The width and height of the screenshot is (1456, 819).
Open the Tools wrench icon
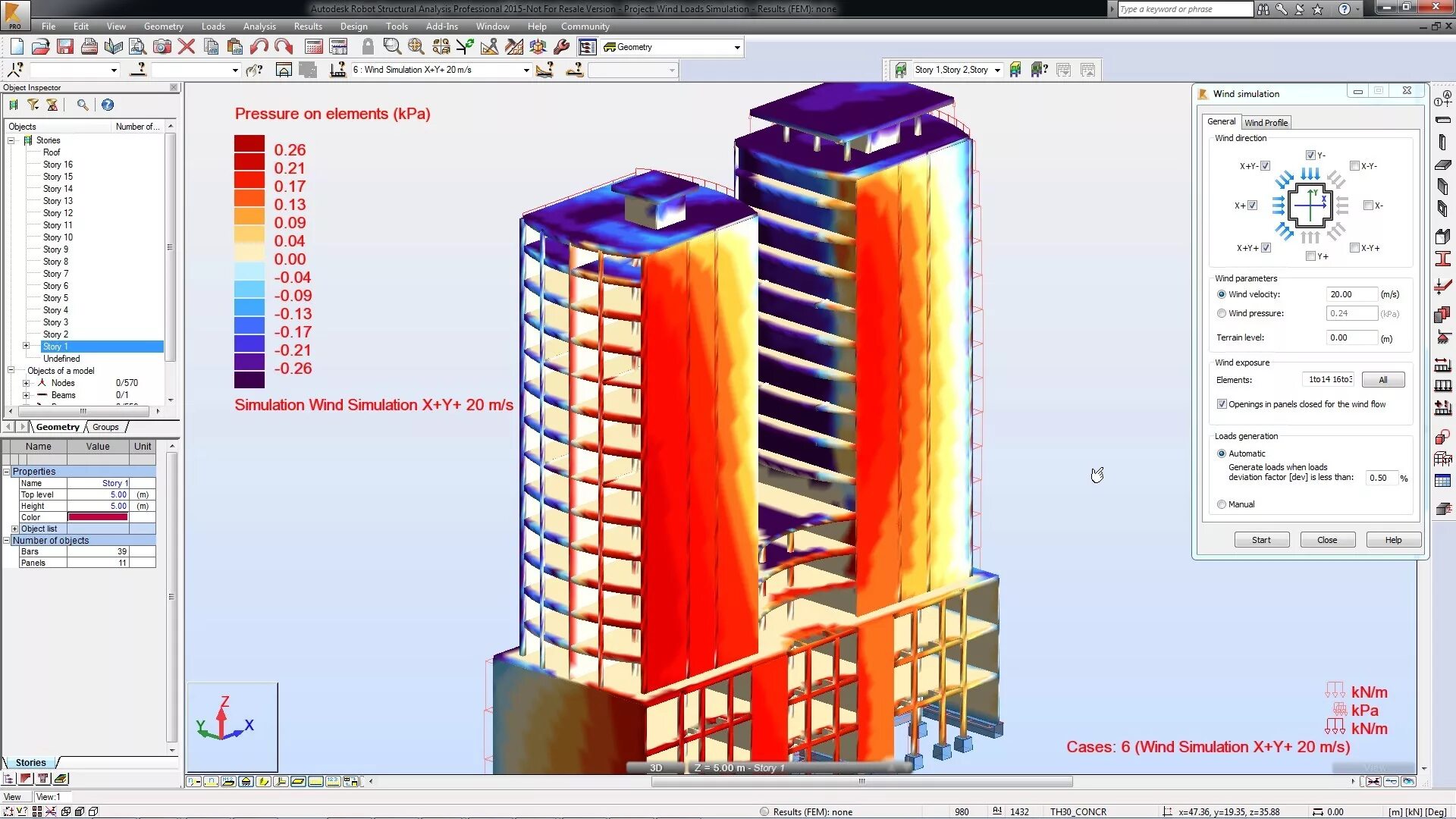click(561, 46)
